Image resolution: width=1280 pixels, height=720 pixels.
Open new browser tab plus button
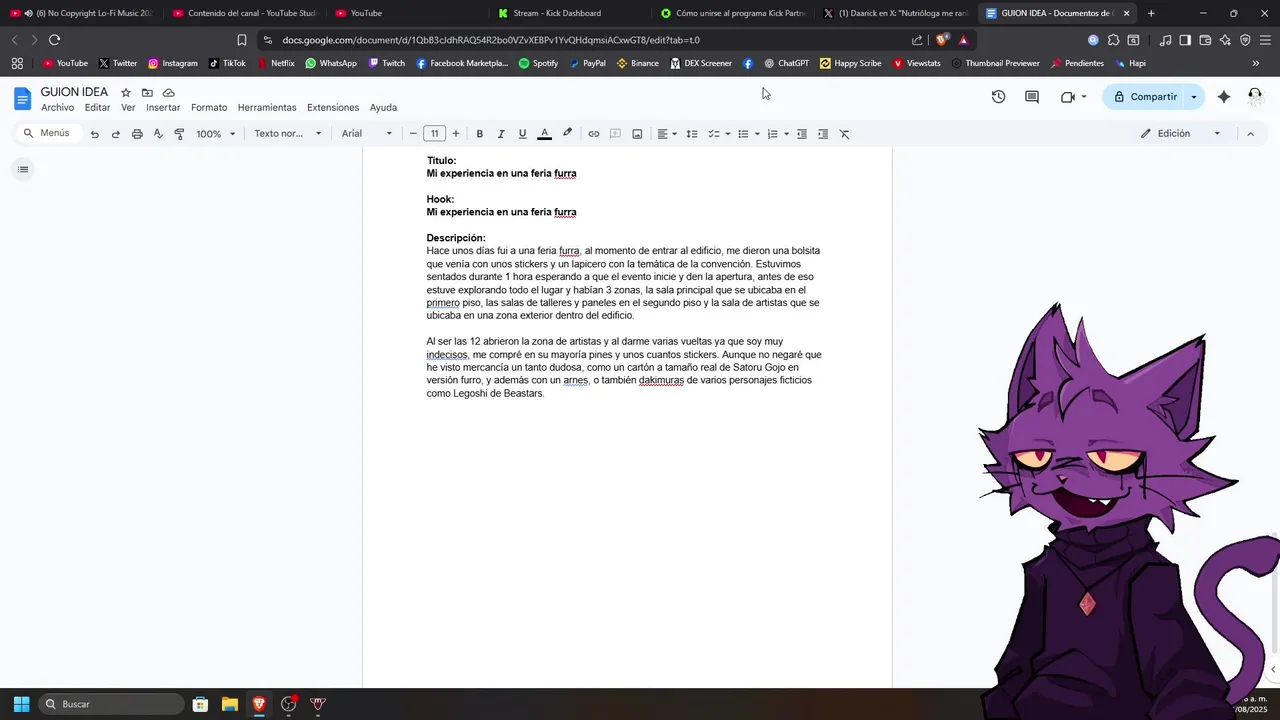pyautogui.click(x=1151, y=13)
